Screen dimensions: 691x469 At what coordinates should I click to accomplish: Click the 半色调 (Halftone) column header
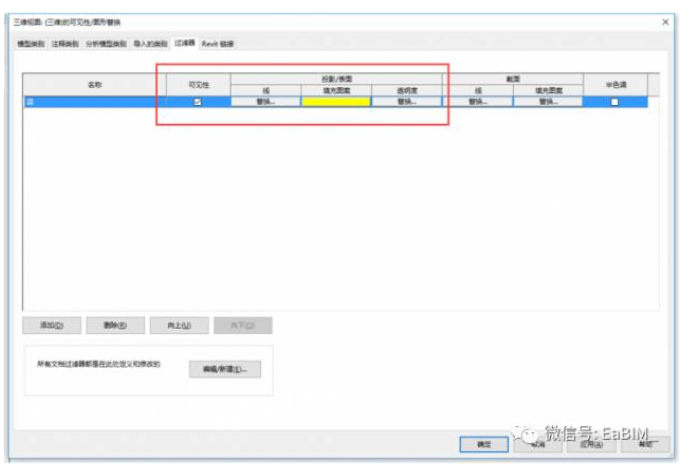[x=616, y=85]
